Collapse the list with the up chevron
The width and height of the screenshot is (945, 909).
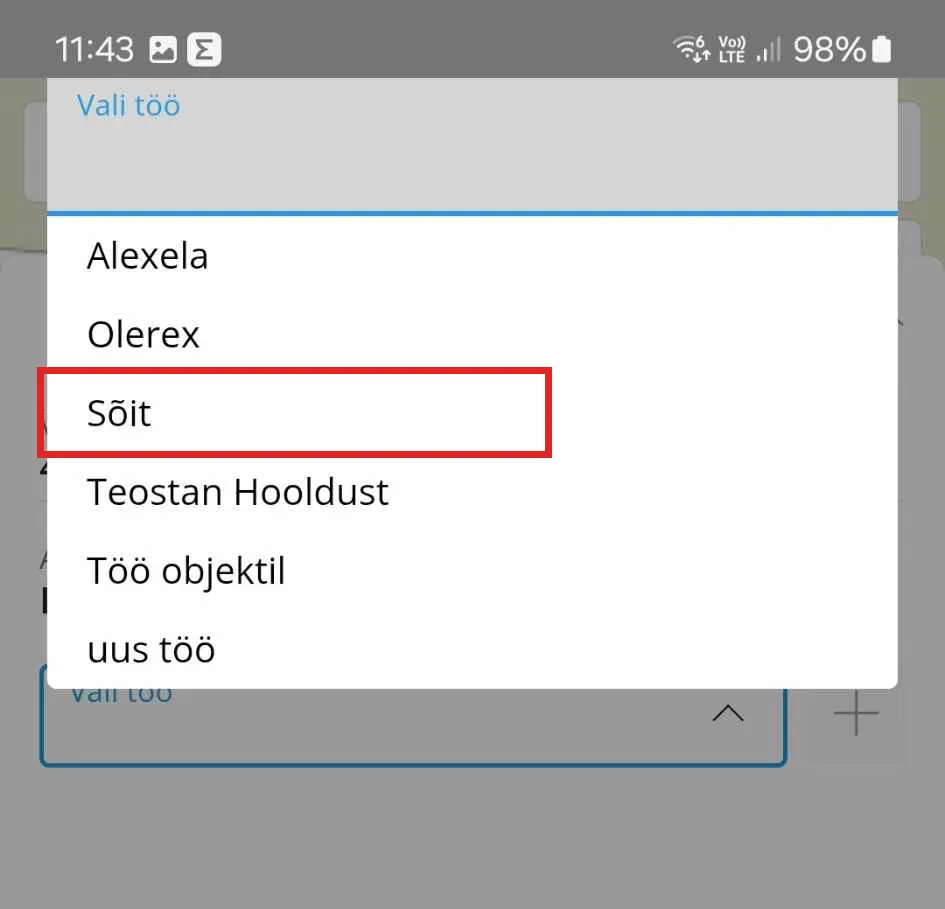click(727, 714)
